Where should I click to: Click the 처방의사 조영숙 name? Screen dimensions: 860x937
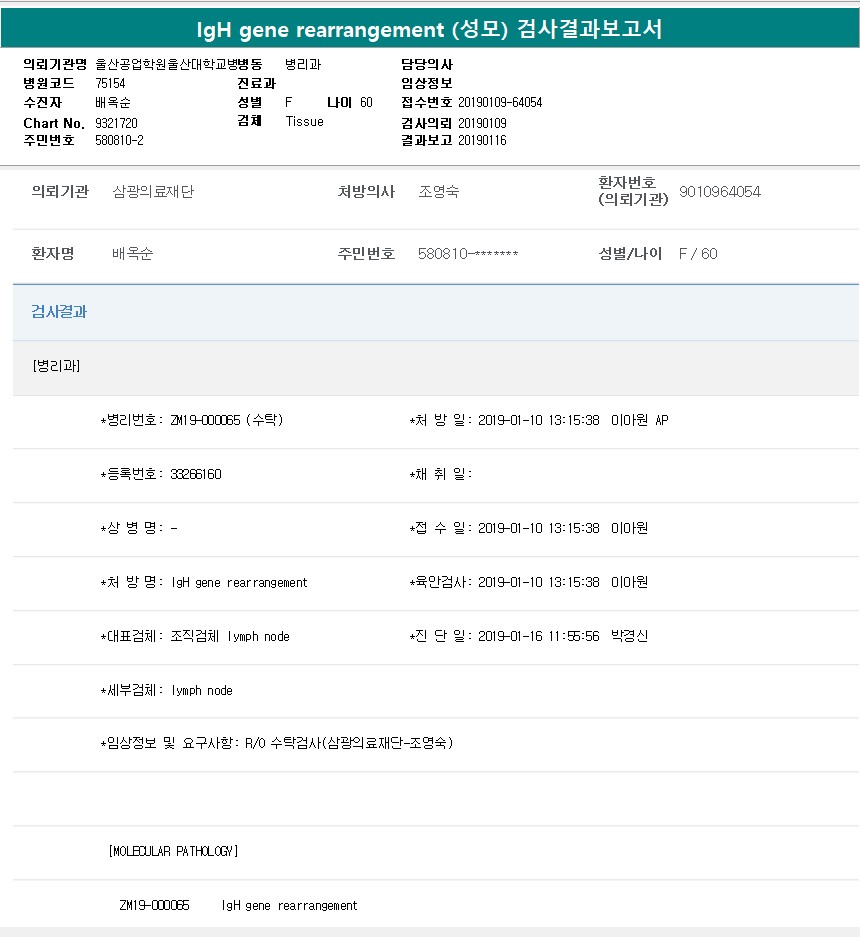(x=438, y=192)
